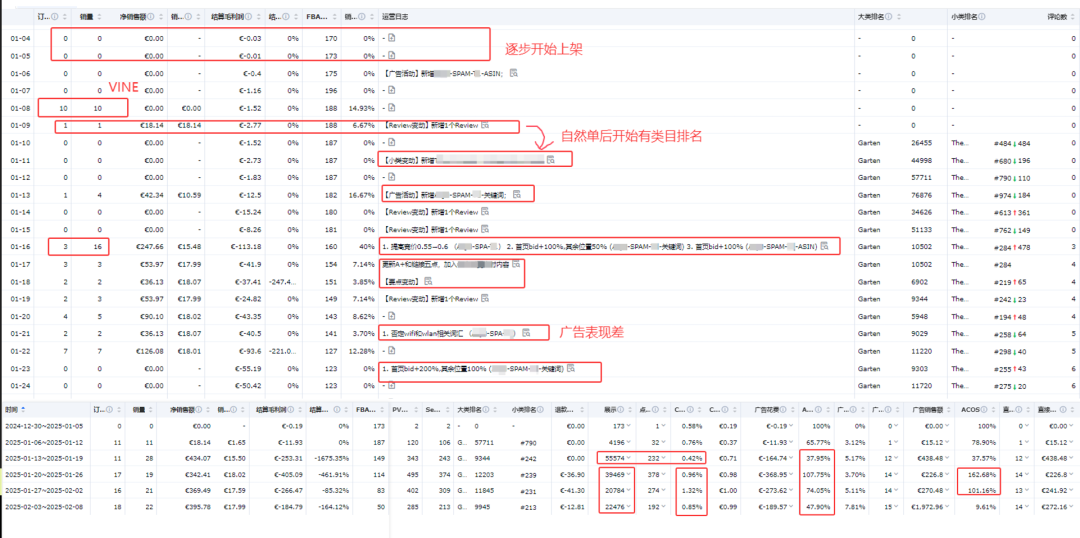Image resolution: width=1080 pixels, height=538 pixels.
Task: Add a log entry for row 01-08
Action: click(392, 107)
